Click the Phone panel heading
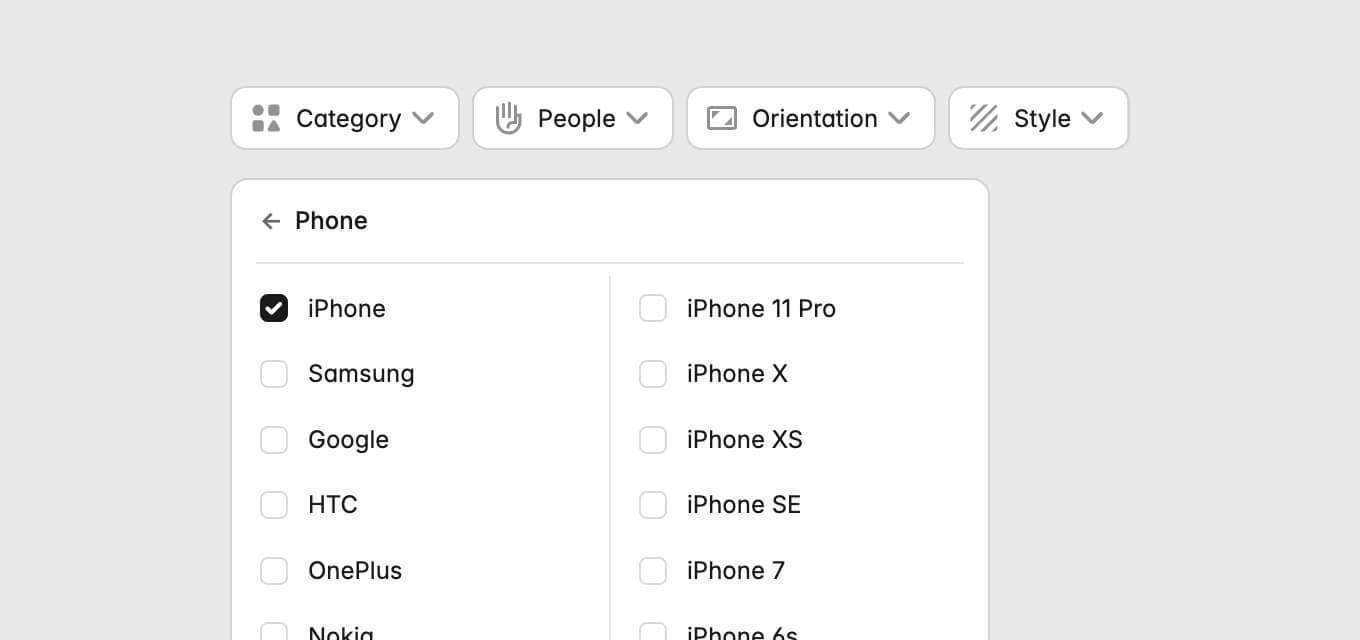 coord(331,221)
